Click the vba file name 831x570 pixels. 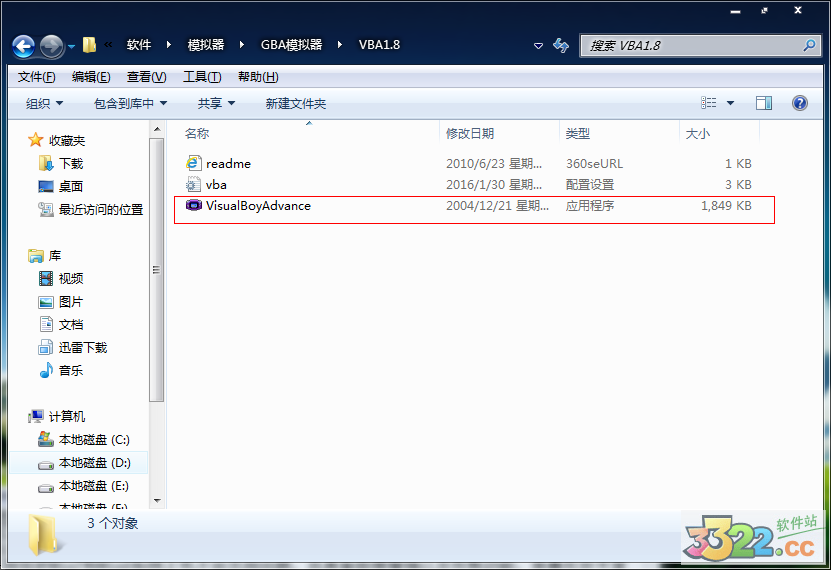click(x=216, y=184)
